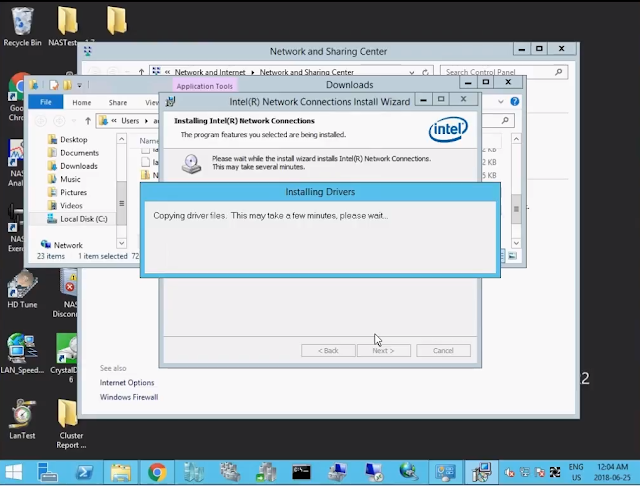Click Network and Internet breadcrumb

click(x=210, y=72)
